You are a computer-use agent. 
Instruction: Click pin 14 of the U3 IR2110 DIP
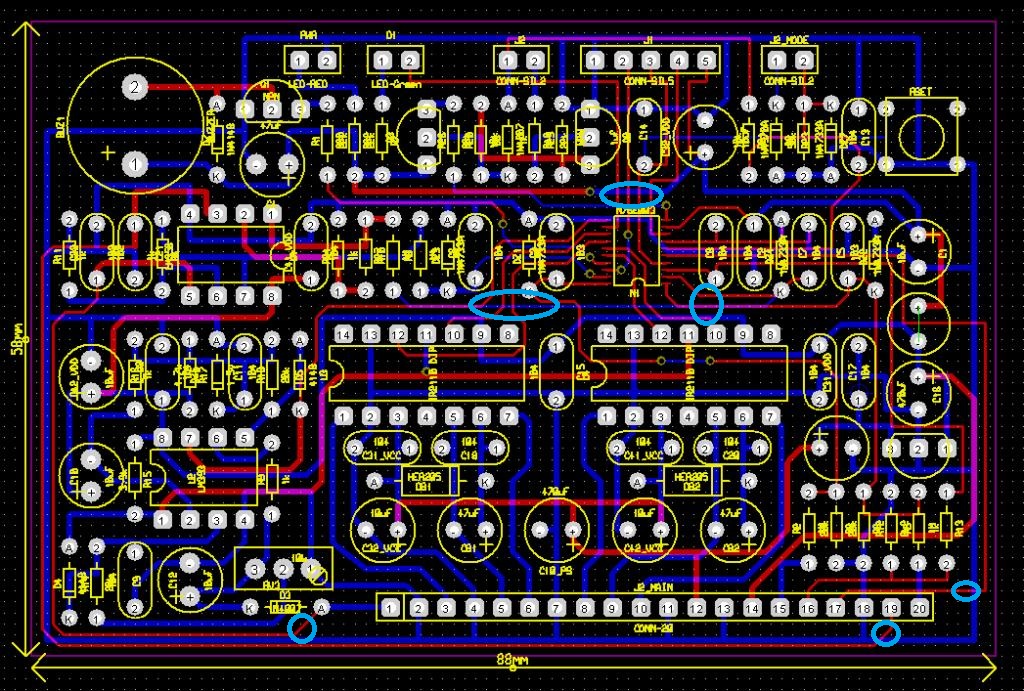pyautogui.click(x=344, y=335)
